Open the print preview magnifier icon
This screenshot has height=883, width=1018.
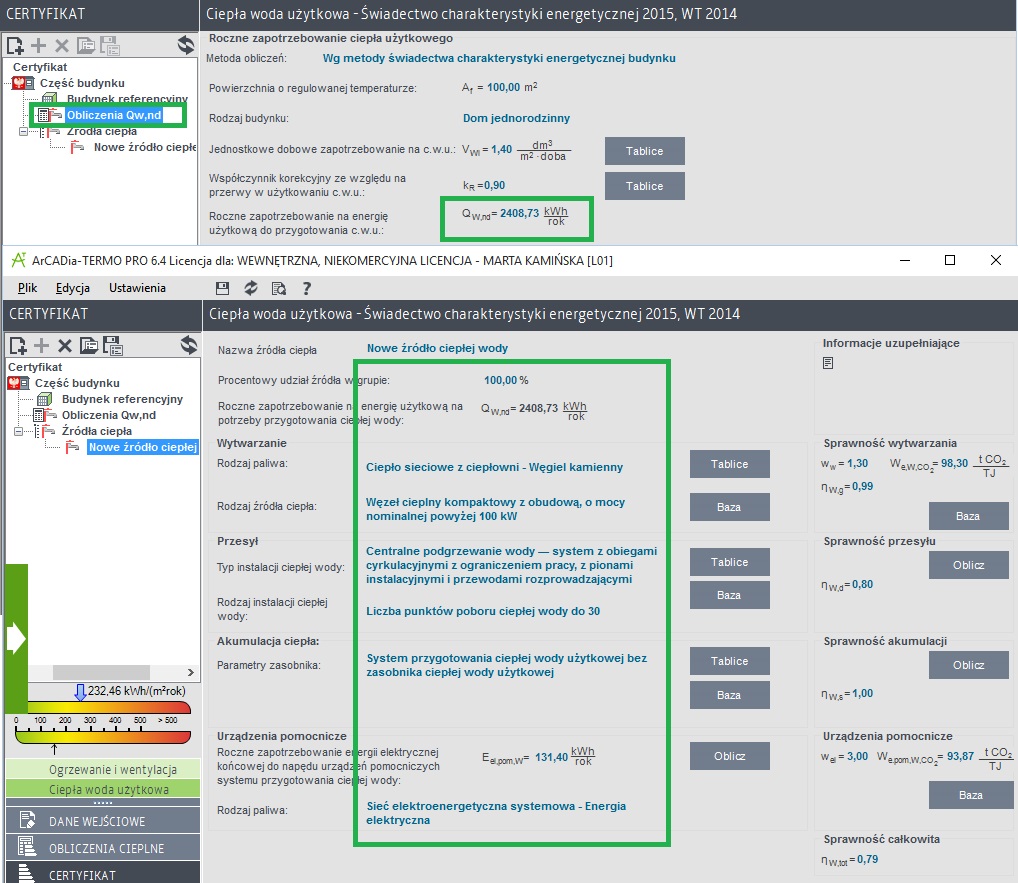click(x=279, y=288)
